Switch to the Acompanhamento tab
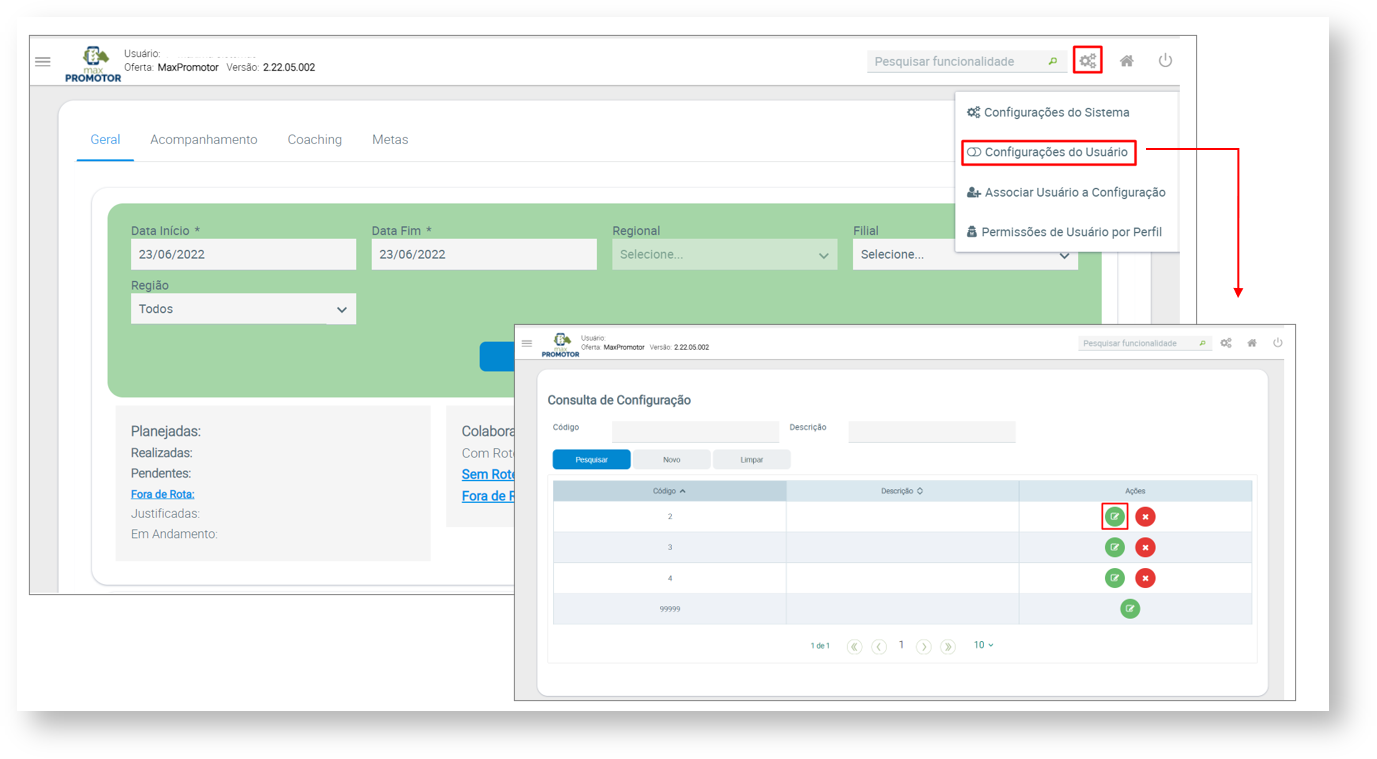 (203, 140)
